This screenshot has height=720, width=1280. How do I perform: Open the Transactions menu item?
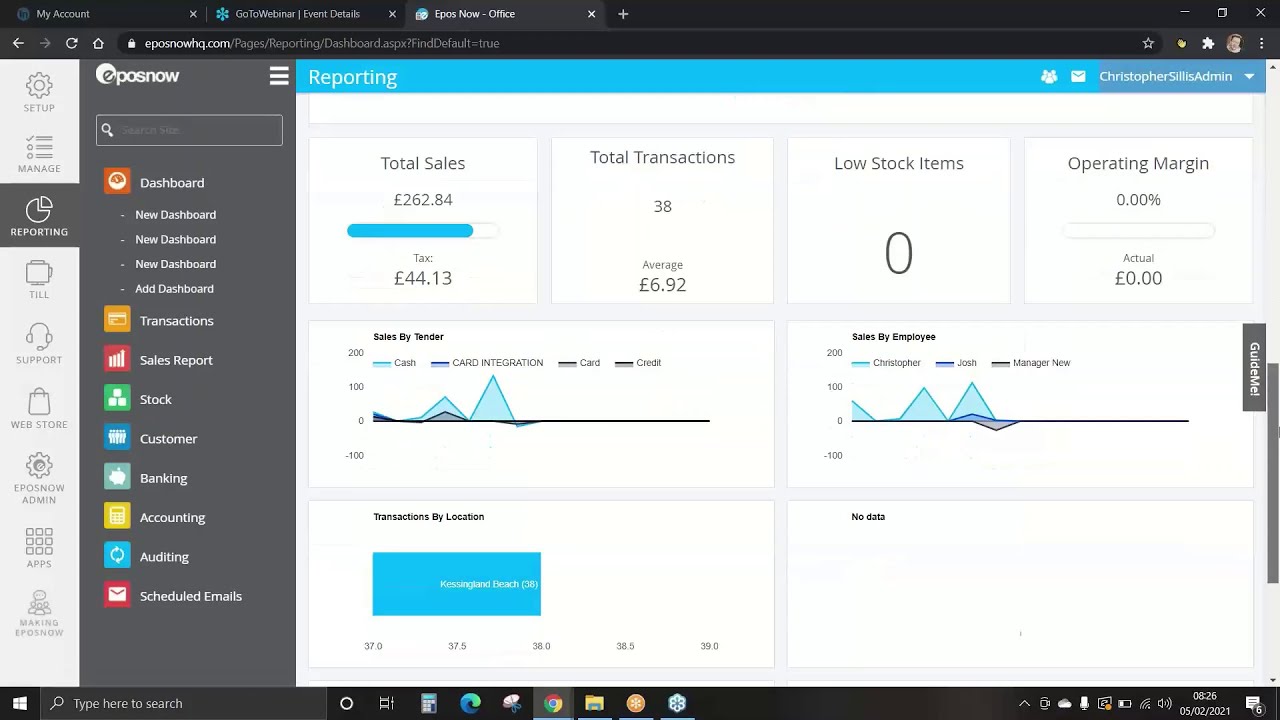[x=177, y=321]
